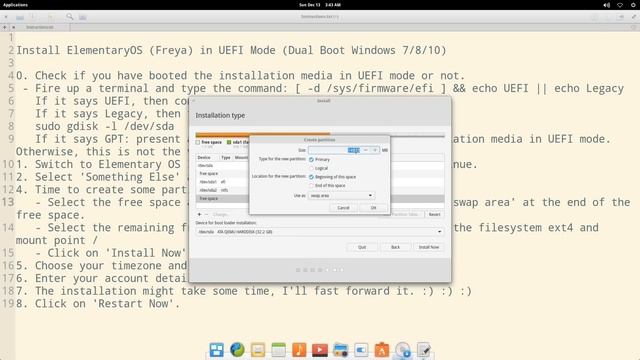Open the Scratch text editor dock icon
The width and height of the screenshot is (640, 360).
pos(424,350)
